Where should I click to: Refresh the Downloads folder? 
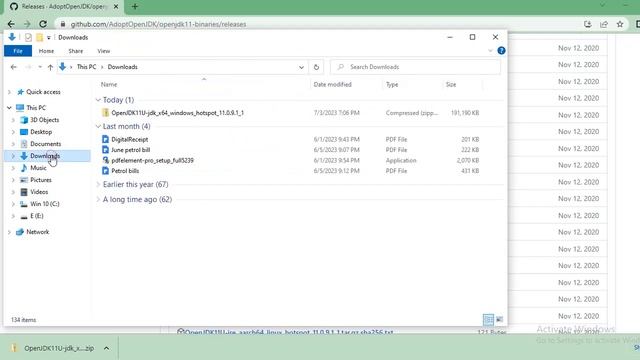click(316, 67)
